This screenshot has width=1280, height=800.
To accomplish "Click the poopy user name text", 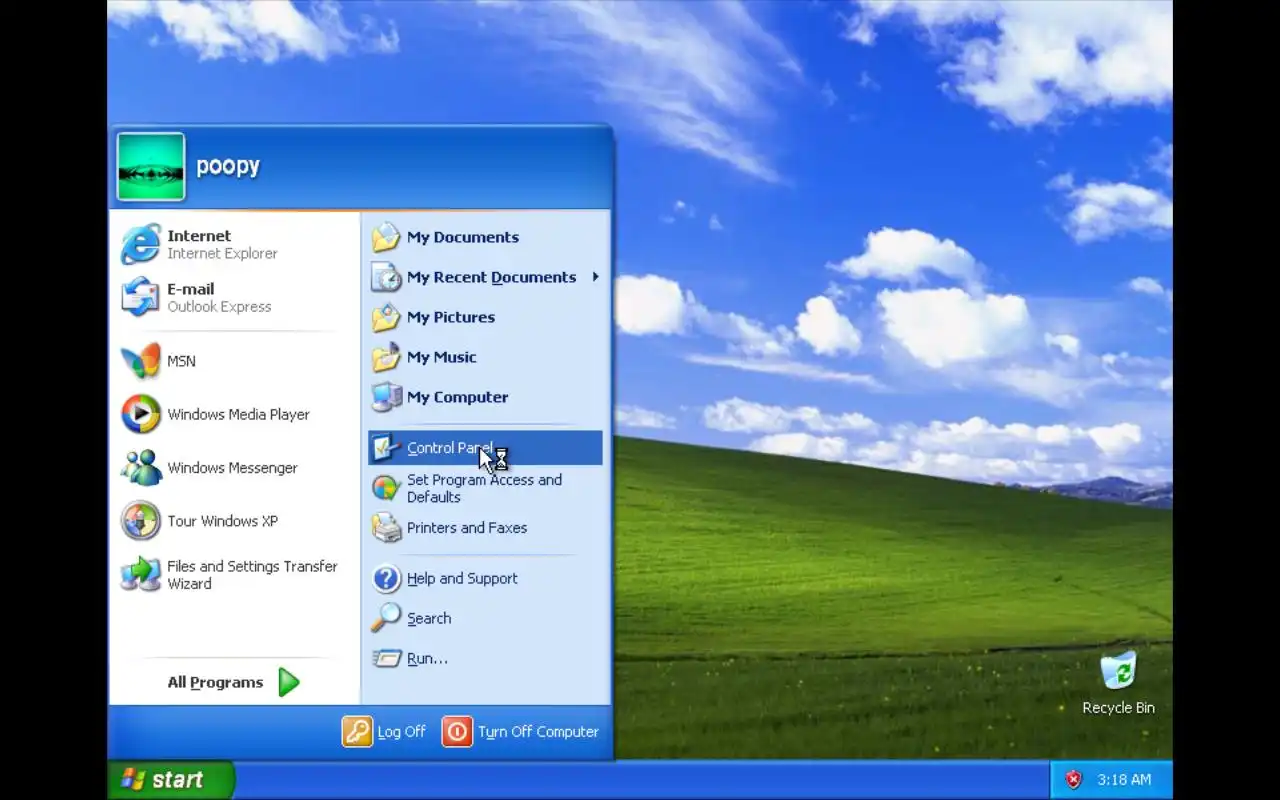I will click(228, 166).
